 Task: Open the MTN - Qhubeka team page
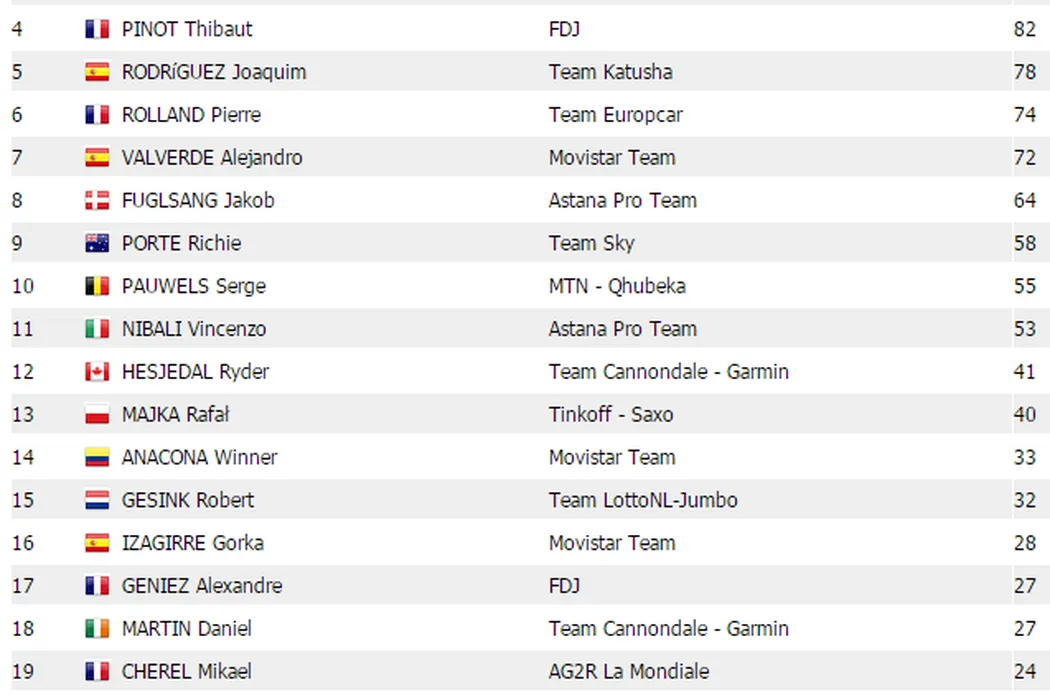(617, 287)
